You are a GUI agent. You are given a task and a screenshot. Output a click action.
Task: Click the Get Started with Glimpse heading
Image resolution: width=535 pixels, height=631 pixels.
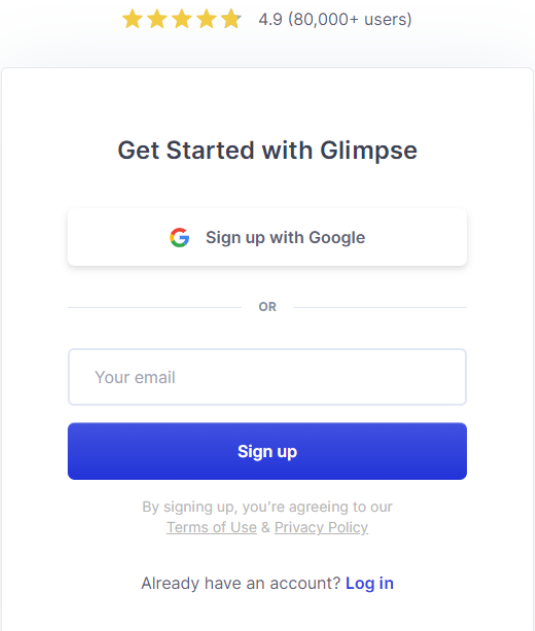tap(267, 150)
